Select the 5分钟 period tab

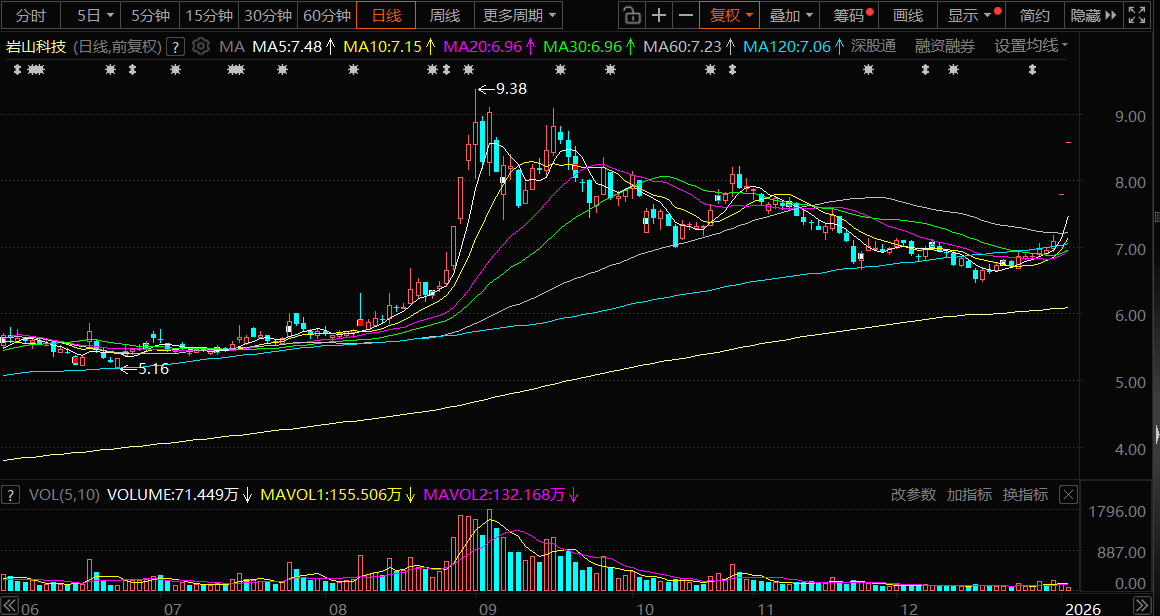click(x=150, y=15)
